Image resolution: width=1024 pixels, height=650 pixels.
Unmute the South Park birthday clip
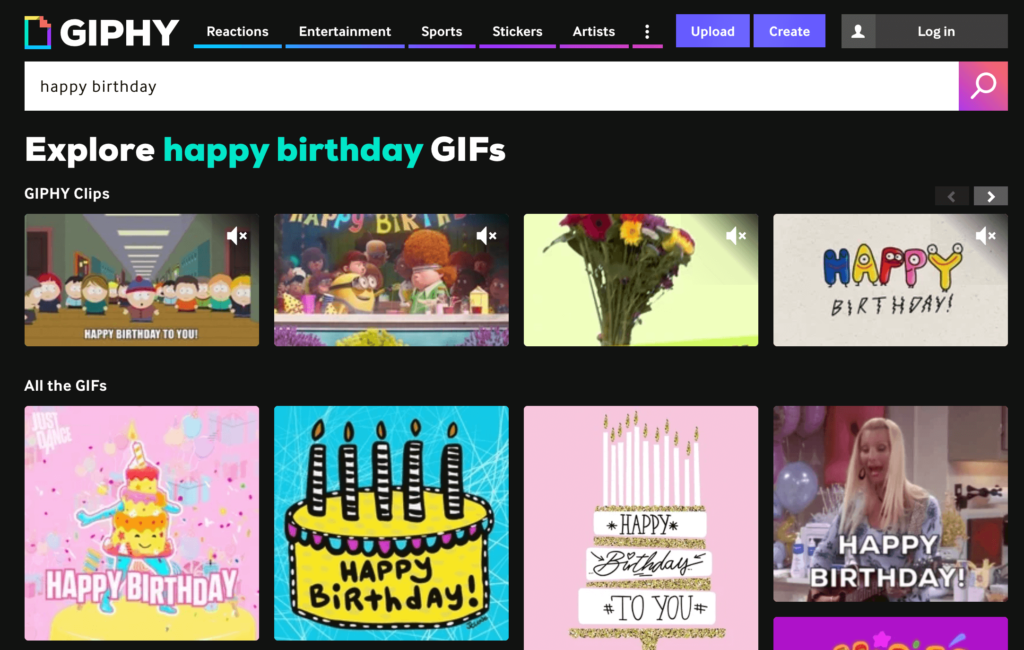[x=236, y=236]
